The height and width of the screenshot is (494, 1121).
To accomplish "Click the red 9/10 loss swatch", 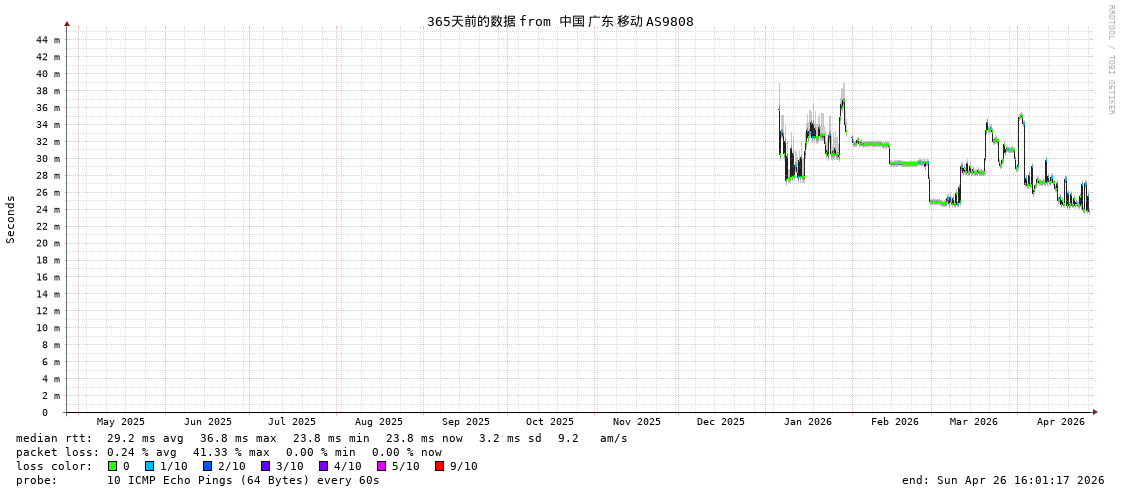I will [440, 466].
